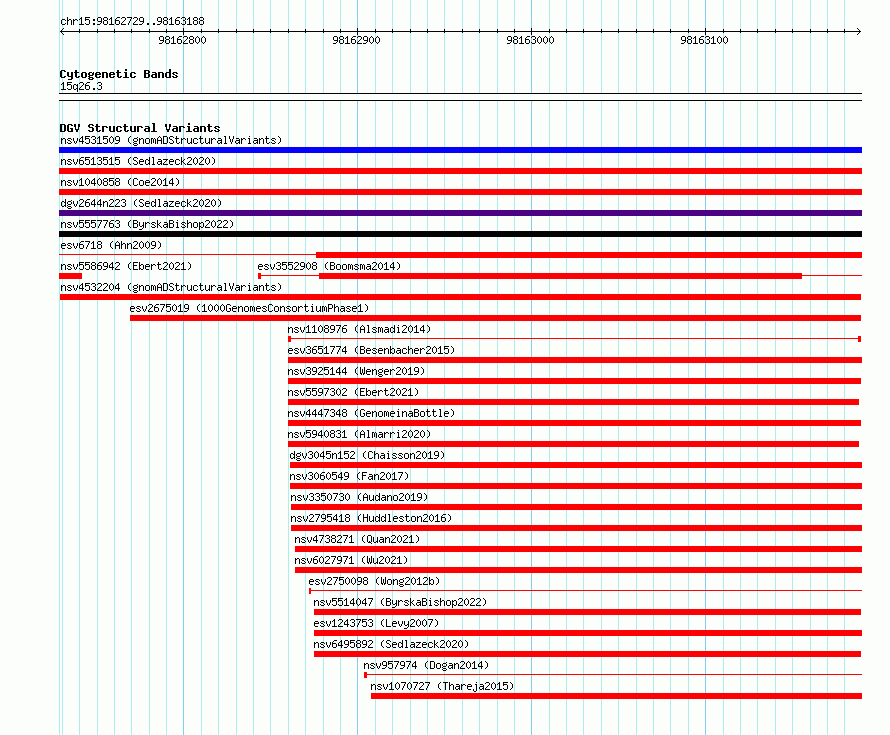Open the nsv6495892 (Sedlazeck2020) label
Image resolution: width=890 pixels, height=735 pixels.
tap(391, 644)
